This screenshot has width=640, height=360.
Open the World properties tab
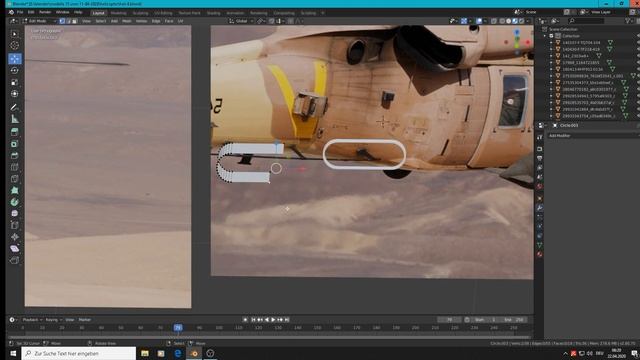540,187
